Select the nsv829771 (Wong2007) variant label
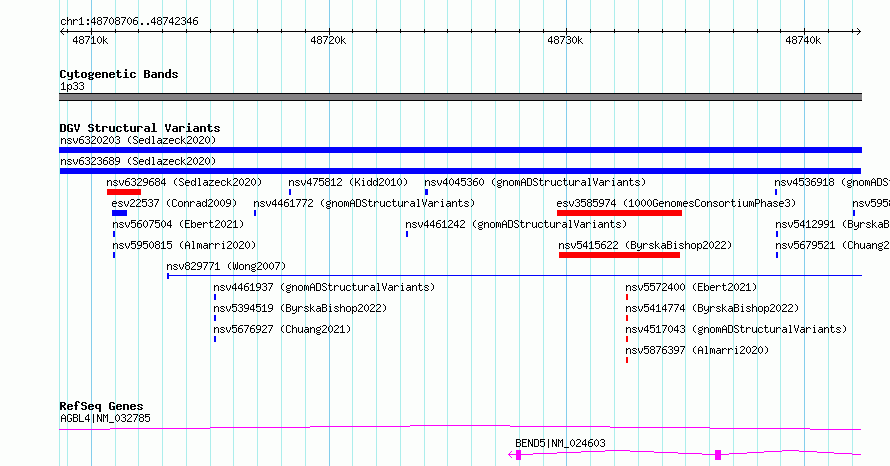Screen dimensions: 890x466 click(x=226, y=266)
